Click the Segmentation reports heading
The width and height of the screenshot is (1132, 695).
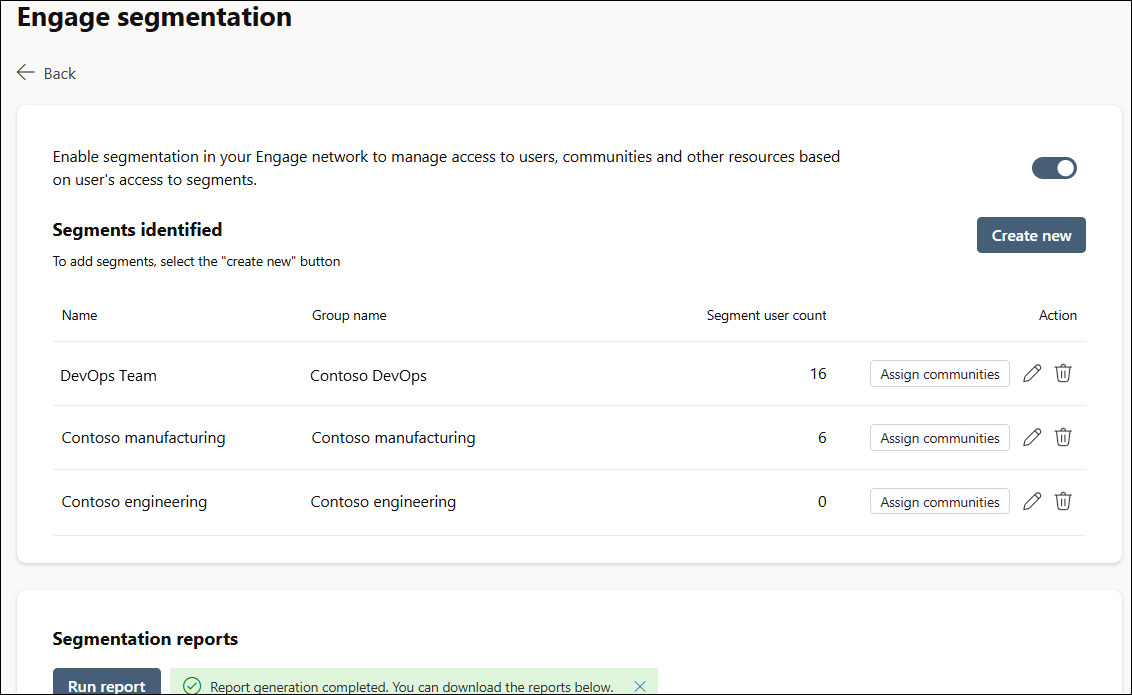coord(145,639)
